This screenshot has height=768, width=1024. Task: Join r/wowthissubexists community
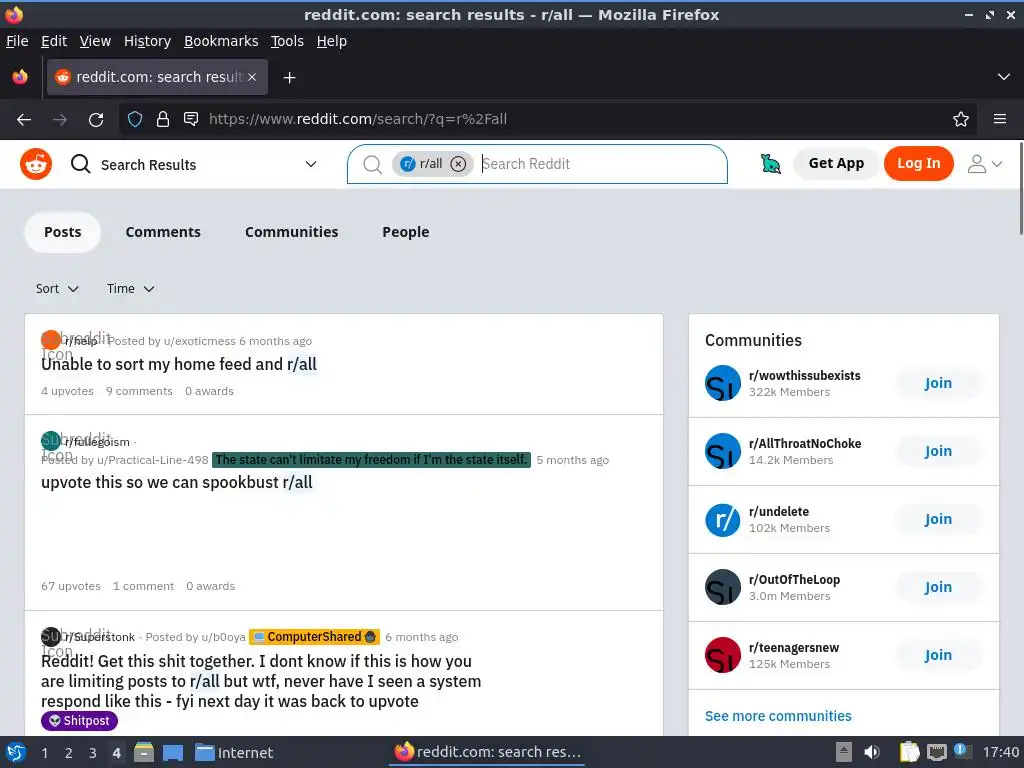[938, 383]
